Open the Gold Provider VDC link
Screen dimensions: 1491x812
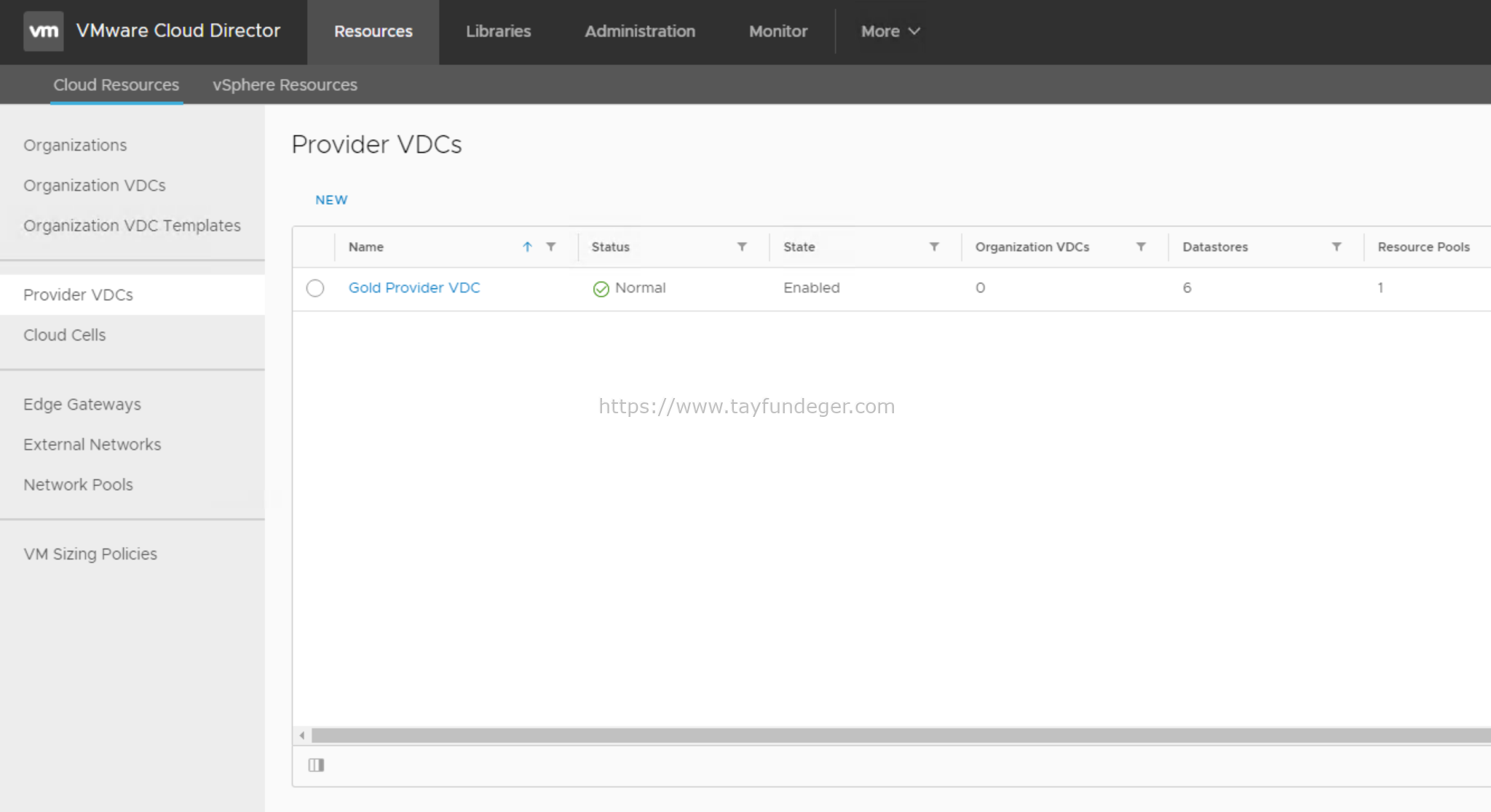coord(414,287)
